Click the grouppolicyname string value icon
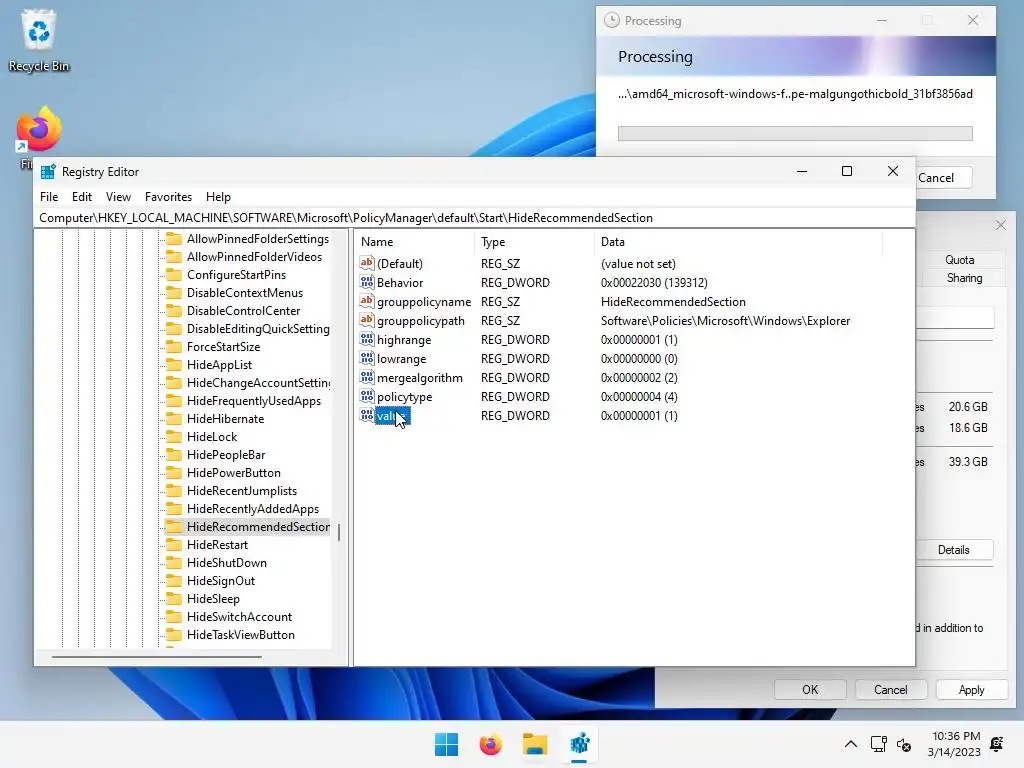This screenshot has width=1024, height=768. 366,301
